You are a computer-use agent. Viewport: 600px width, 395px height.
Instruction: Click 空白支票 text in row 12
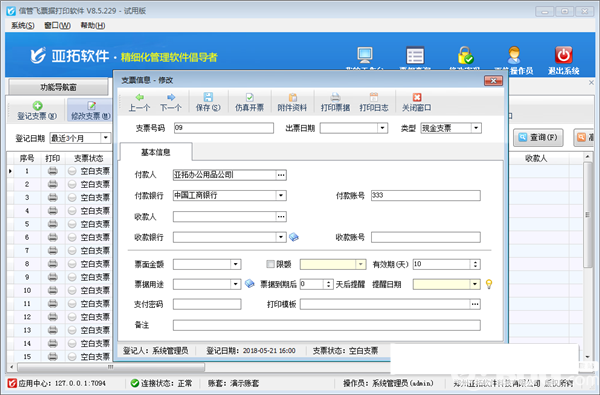[95, 317]
